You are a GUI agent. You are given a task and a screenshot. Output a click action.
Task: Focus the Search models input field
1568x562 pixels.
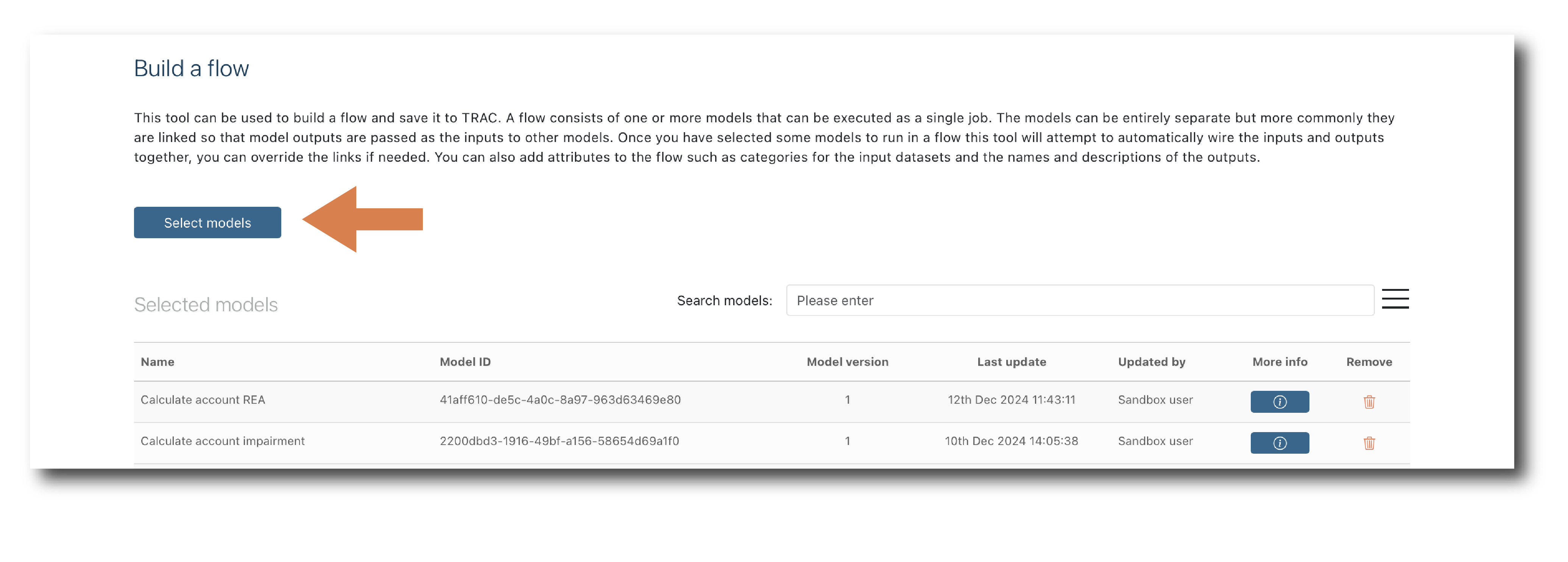pyautogui.click(x=1079, y=301)
